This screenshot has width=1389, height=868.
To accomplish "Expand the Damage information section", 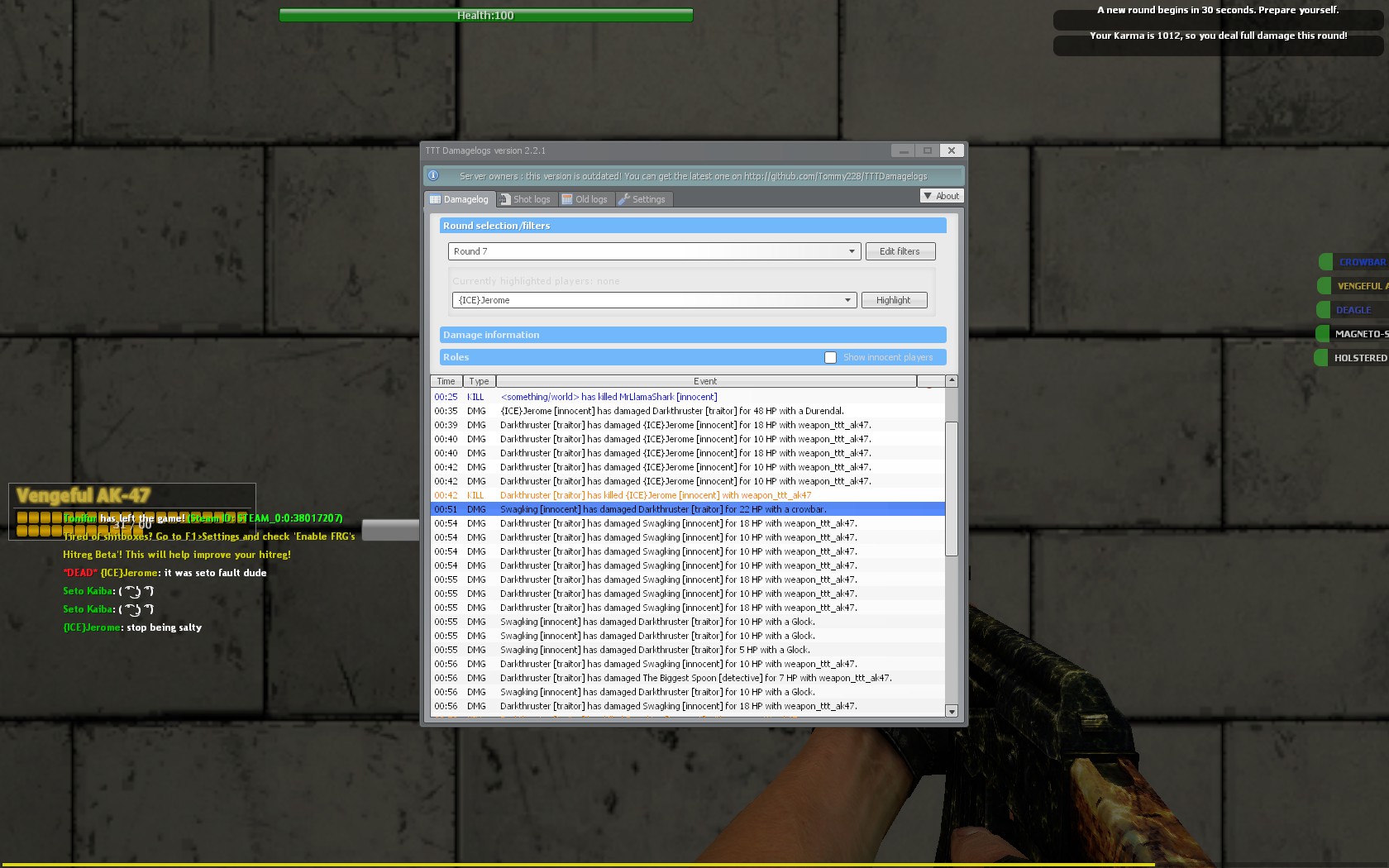I will [693, 335].
